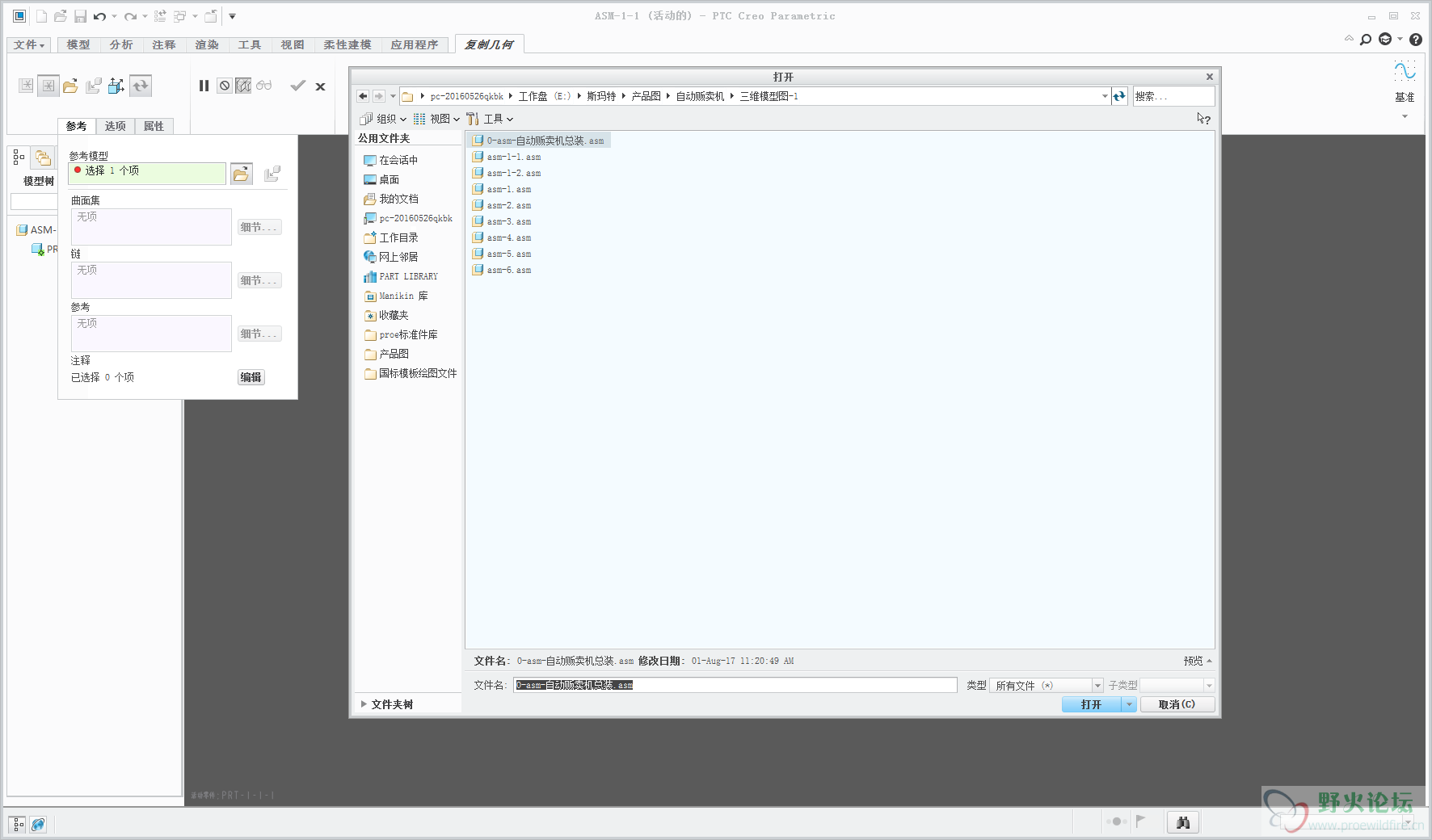Click the 取消(C) cancel button

tap(1177, 705)
